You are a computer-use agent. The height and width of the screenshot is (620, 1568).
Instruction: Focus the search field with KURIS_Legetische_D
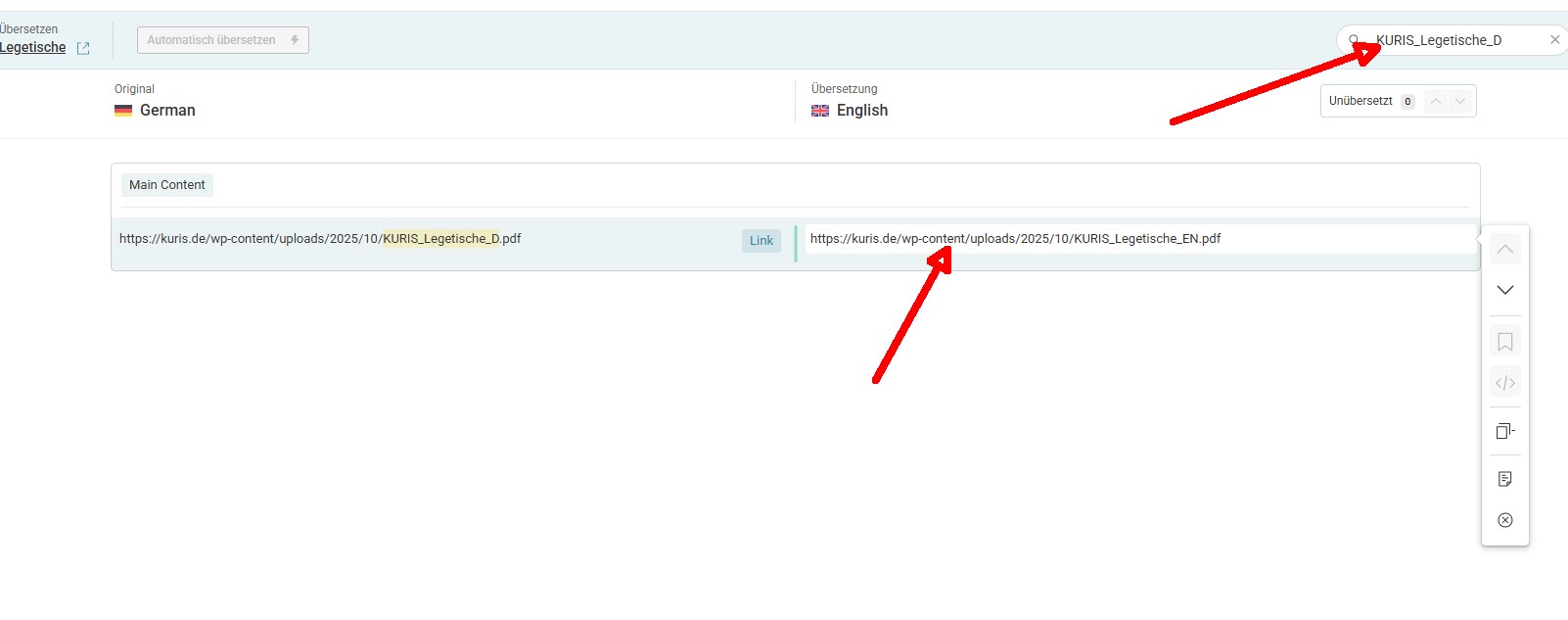(1453, 40)
